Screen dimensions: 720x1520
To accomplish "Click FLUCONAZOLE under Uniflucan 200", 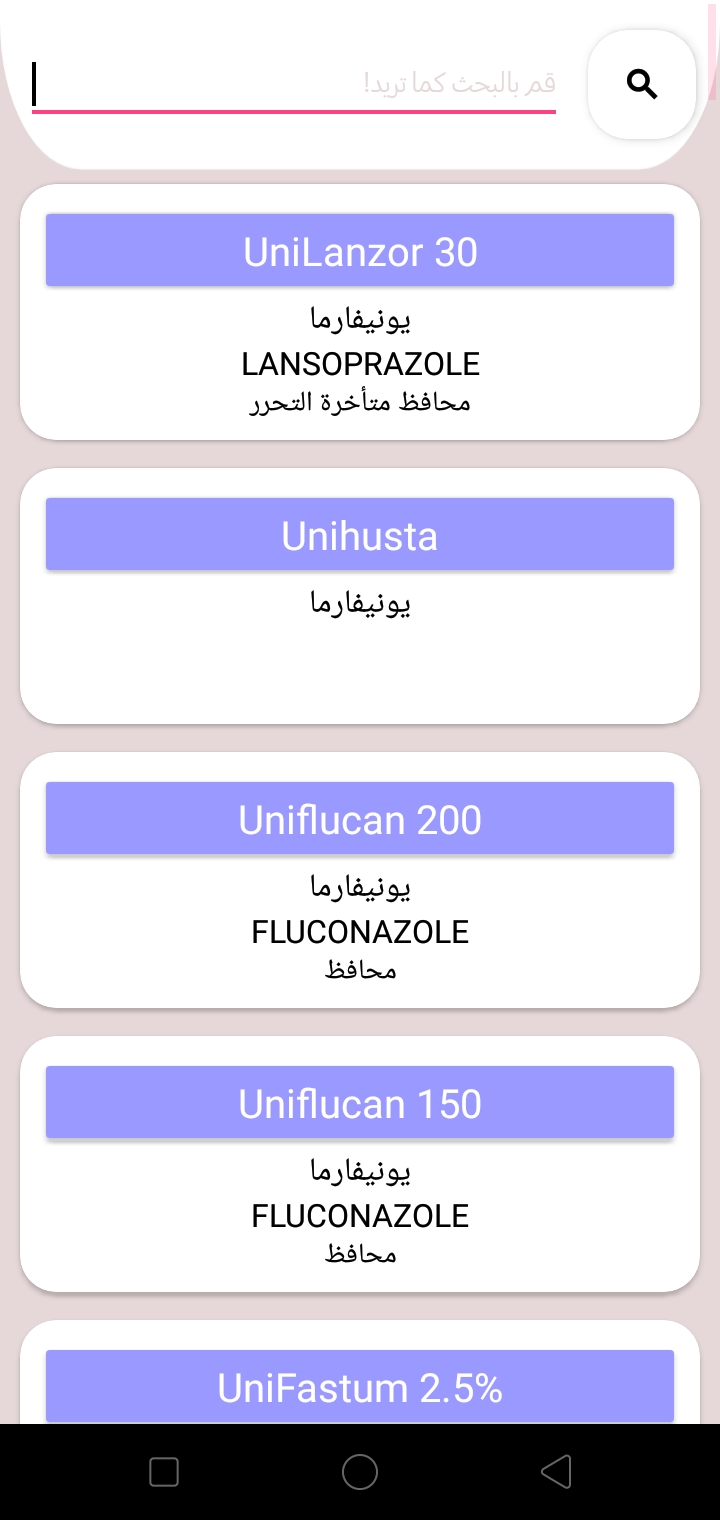I will point(360,932).
